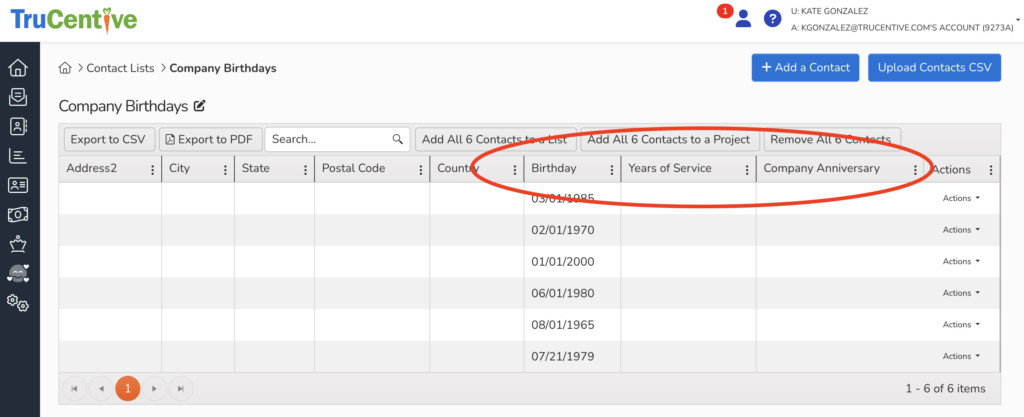Click the help question mark icon
Image resolution: width=1024 pixels, height=417 pixels.
coord(772,18)
